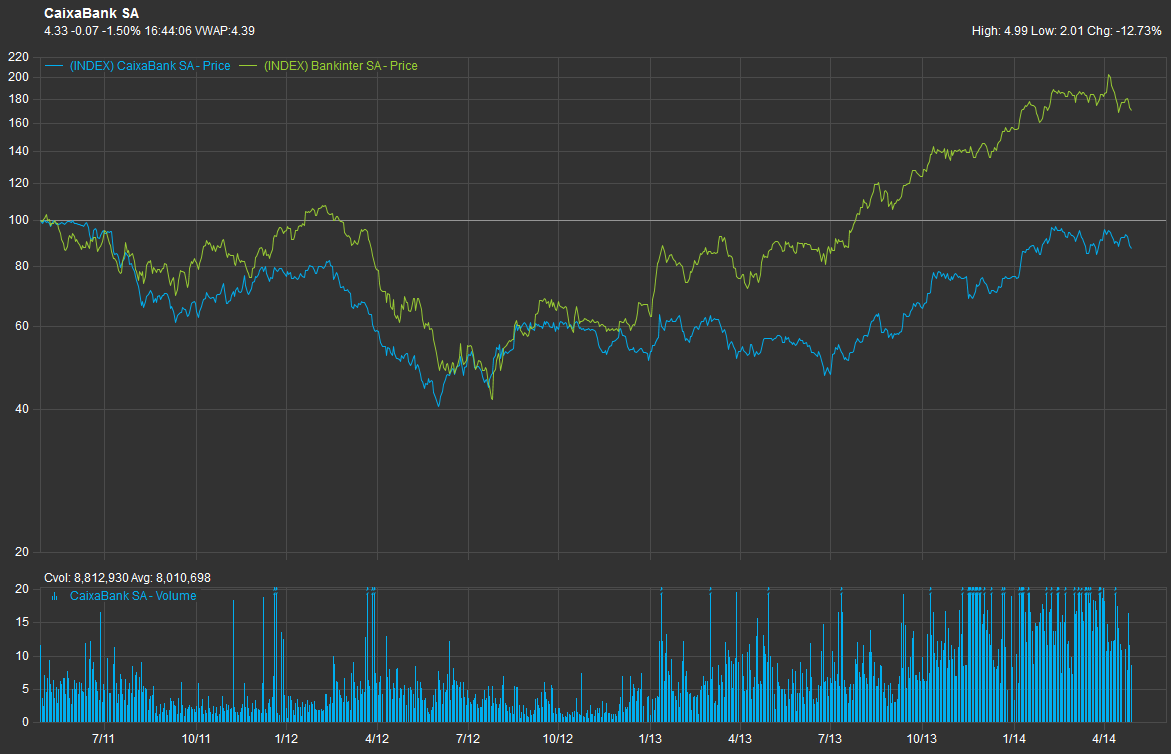Click the blue CaixaBank legend line swatch
The image size is (1171, 754).
click(x=54, y=66)
